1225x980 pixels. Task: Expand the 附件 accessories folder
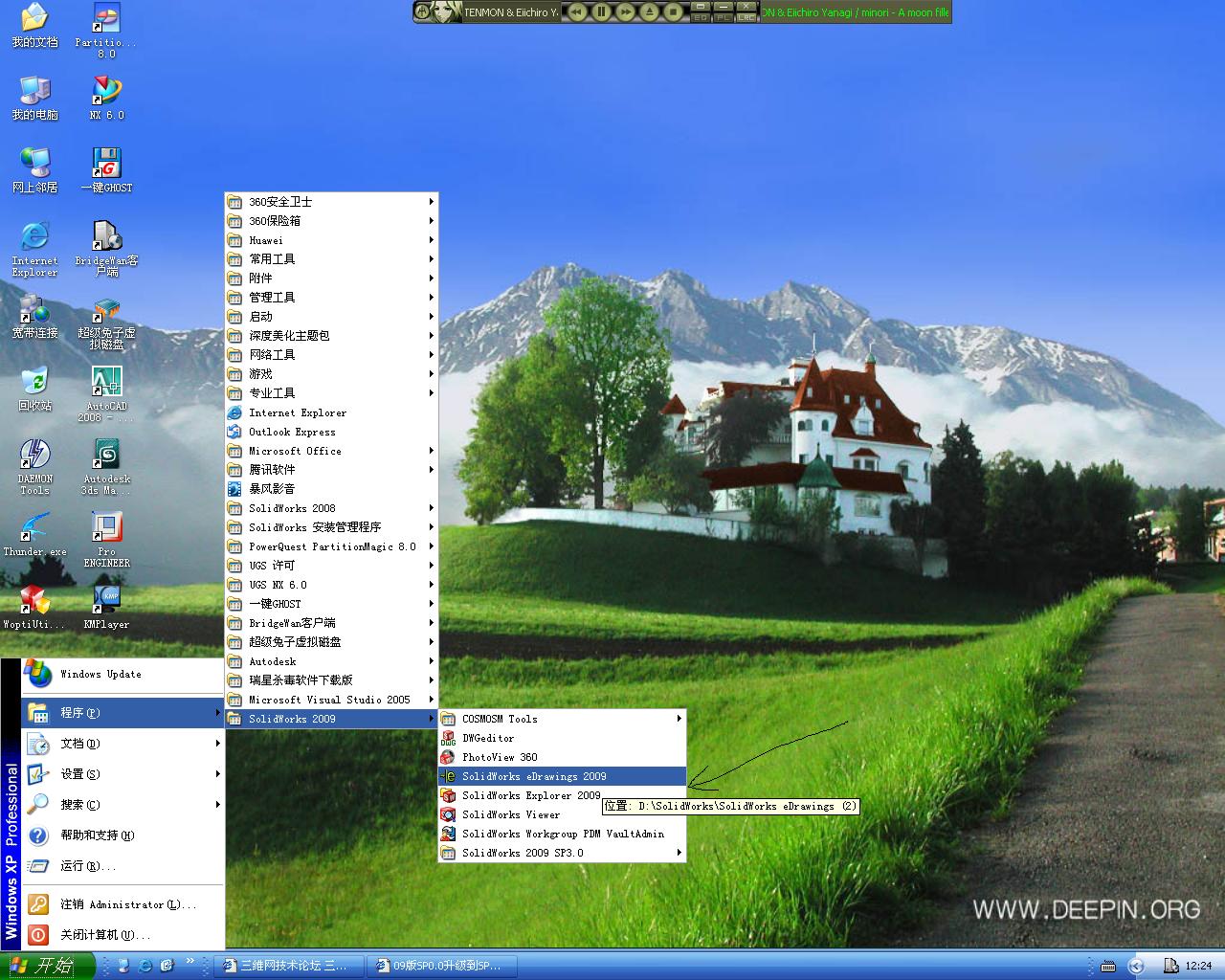coord(331,278)
